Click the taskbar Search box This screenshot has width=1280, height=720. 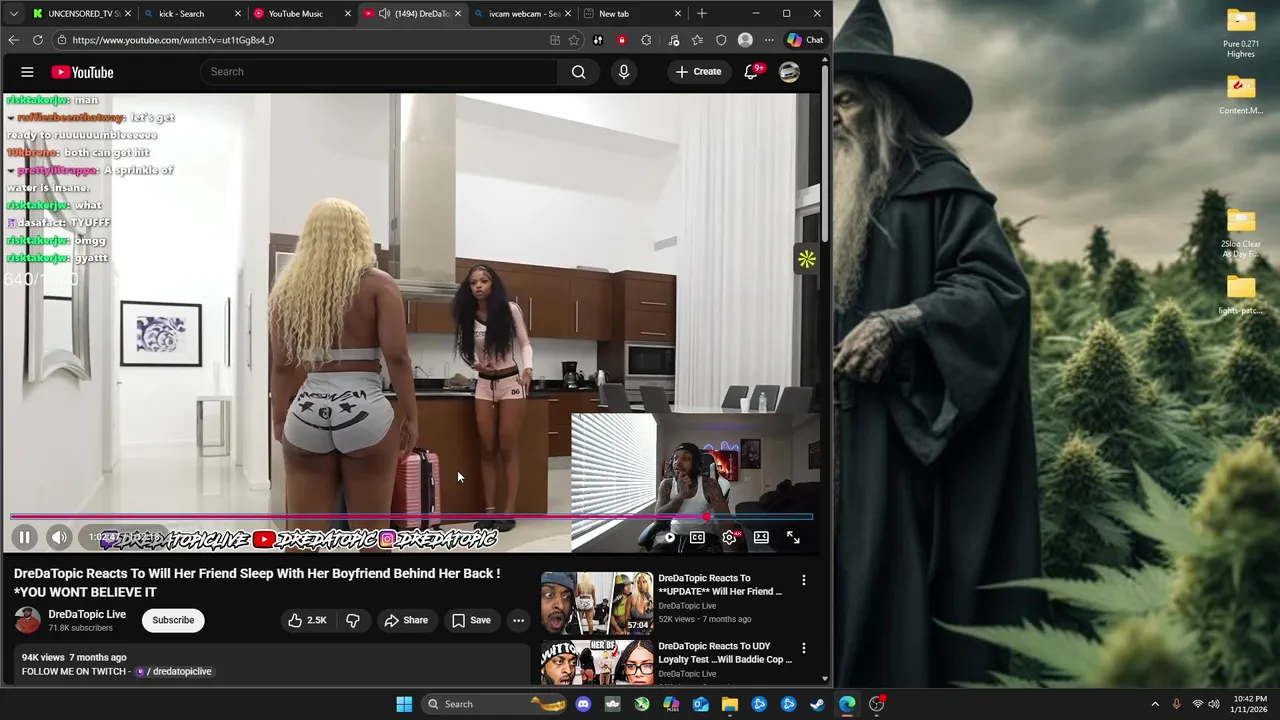click(495, 704)
